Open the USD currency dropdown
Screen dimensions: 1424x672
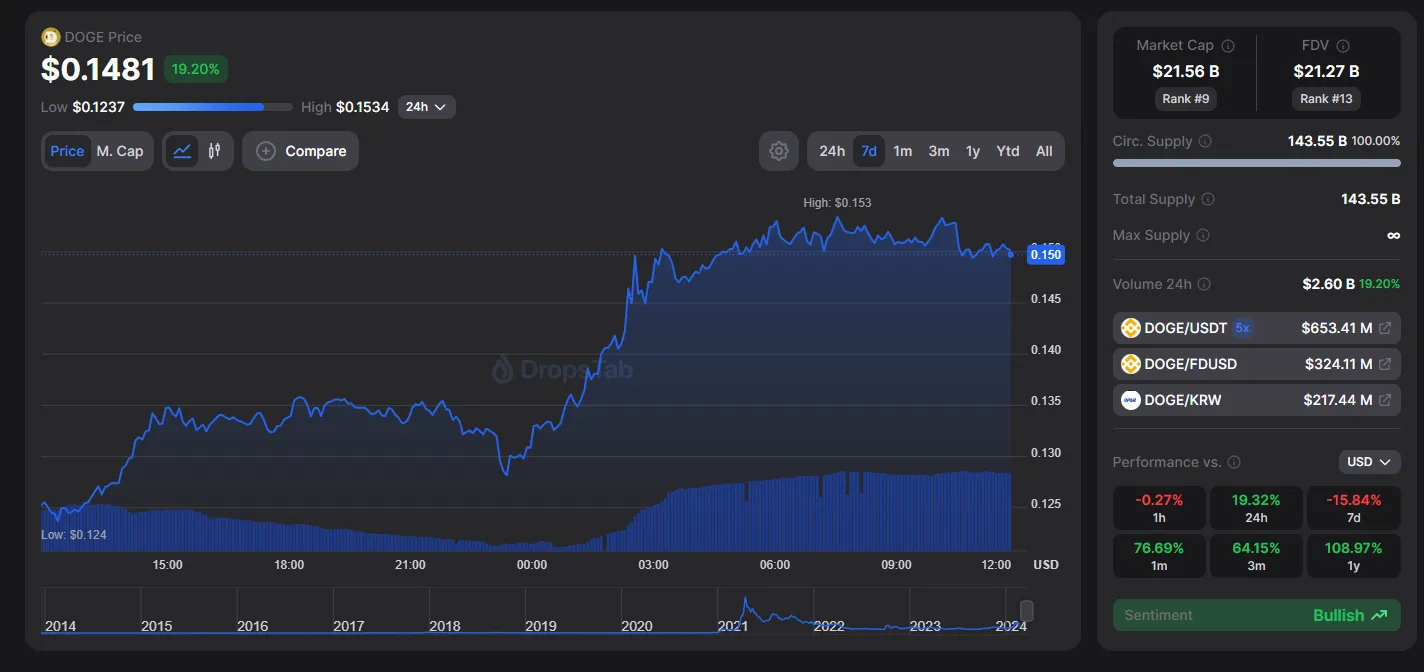coord(1368,462)
